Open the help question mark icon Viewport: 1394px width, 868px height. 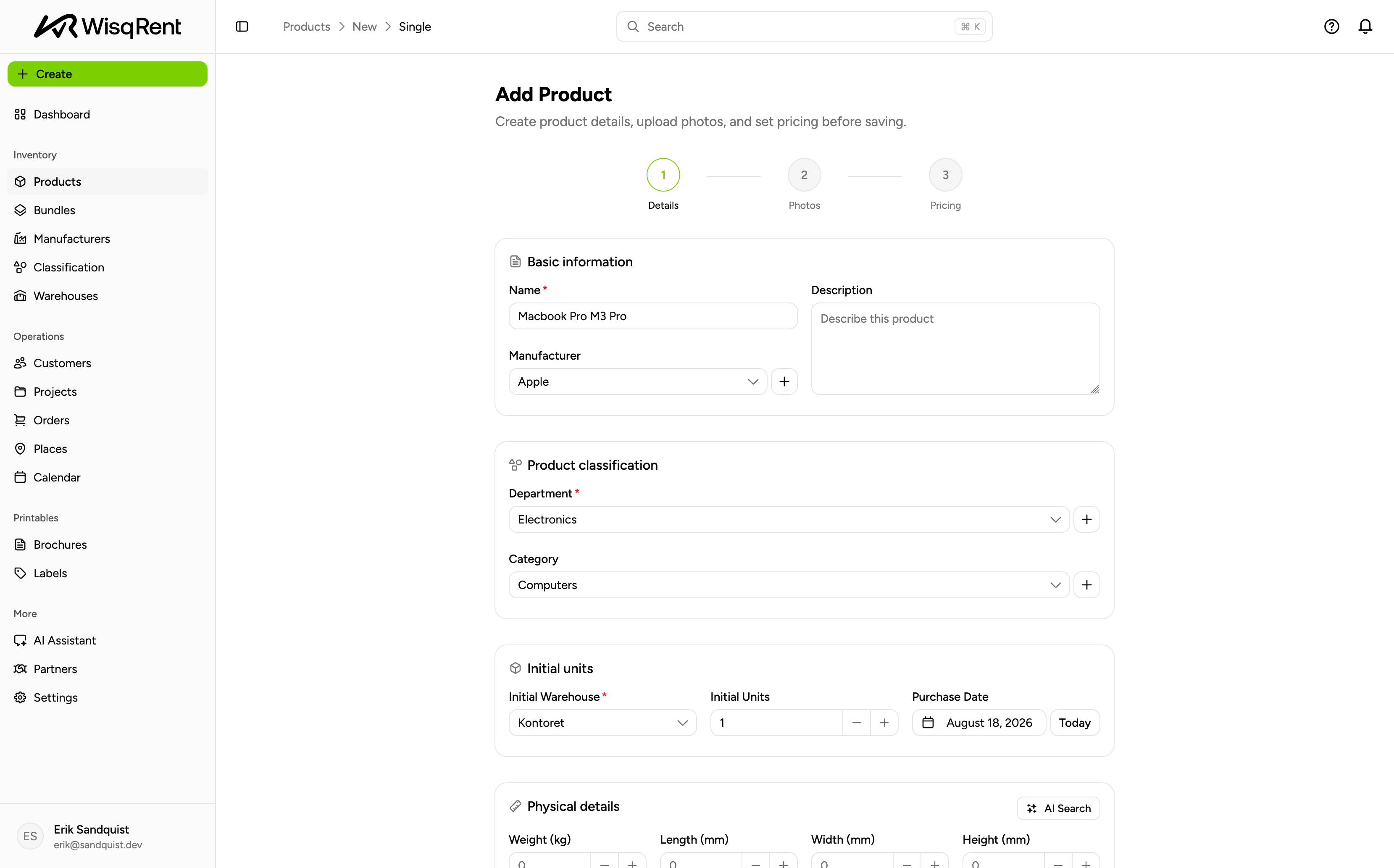coord(1331,26)
